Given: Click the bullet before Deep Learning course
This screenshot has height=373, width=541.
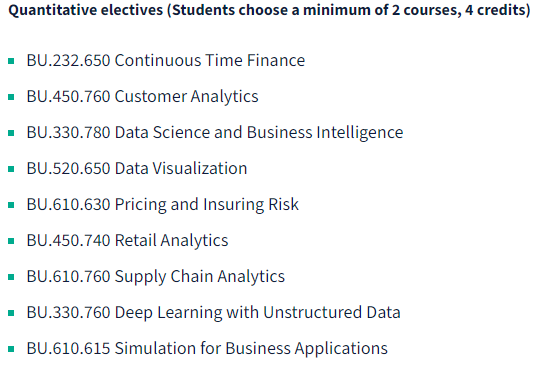Looking at the screenshot, I should click(11, 313).
